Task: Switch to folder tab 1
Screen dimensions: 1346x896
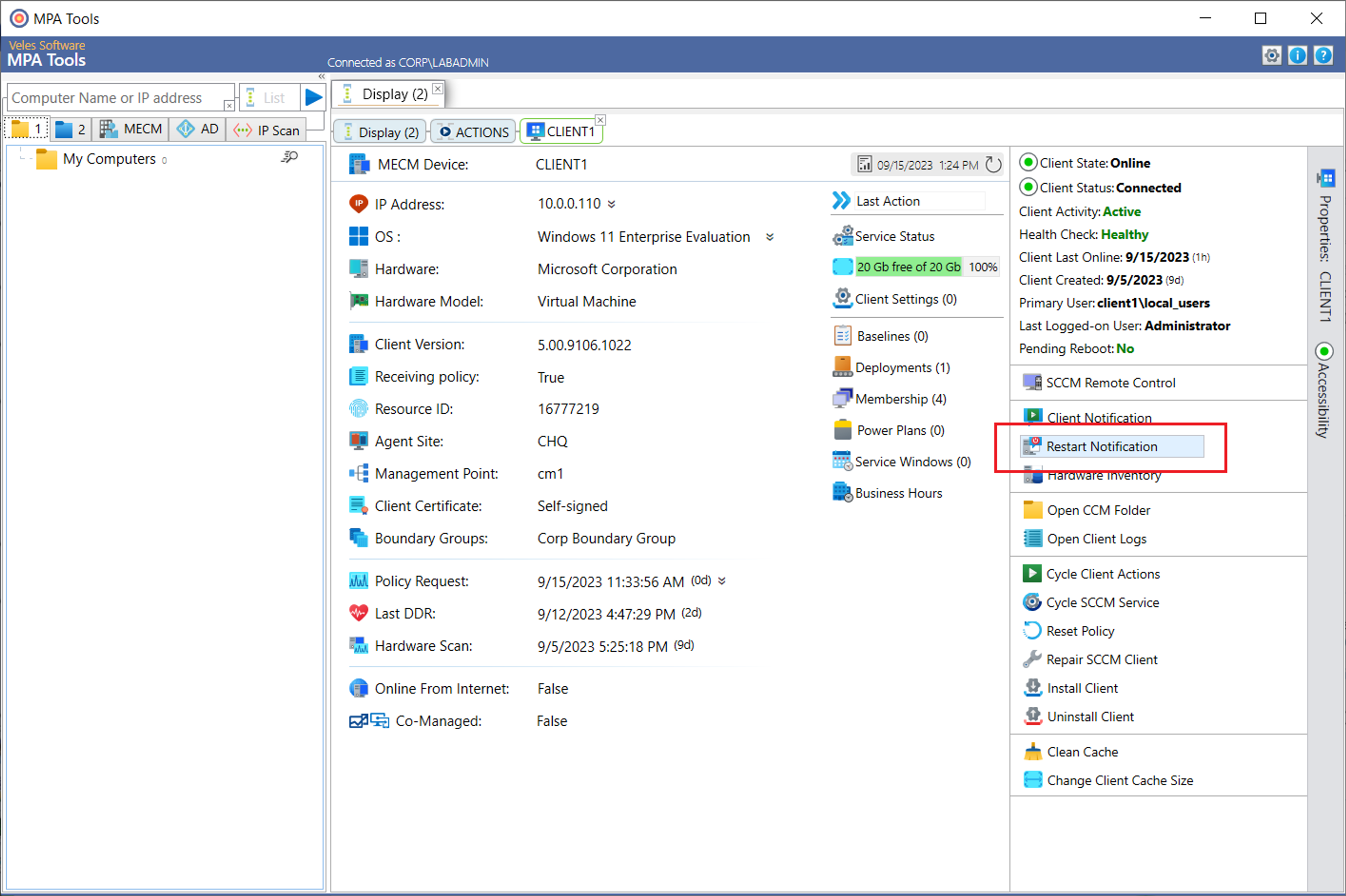Action: pyautogui.click(x=27, y=129)
